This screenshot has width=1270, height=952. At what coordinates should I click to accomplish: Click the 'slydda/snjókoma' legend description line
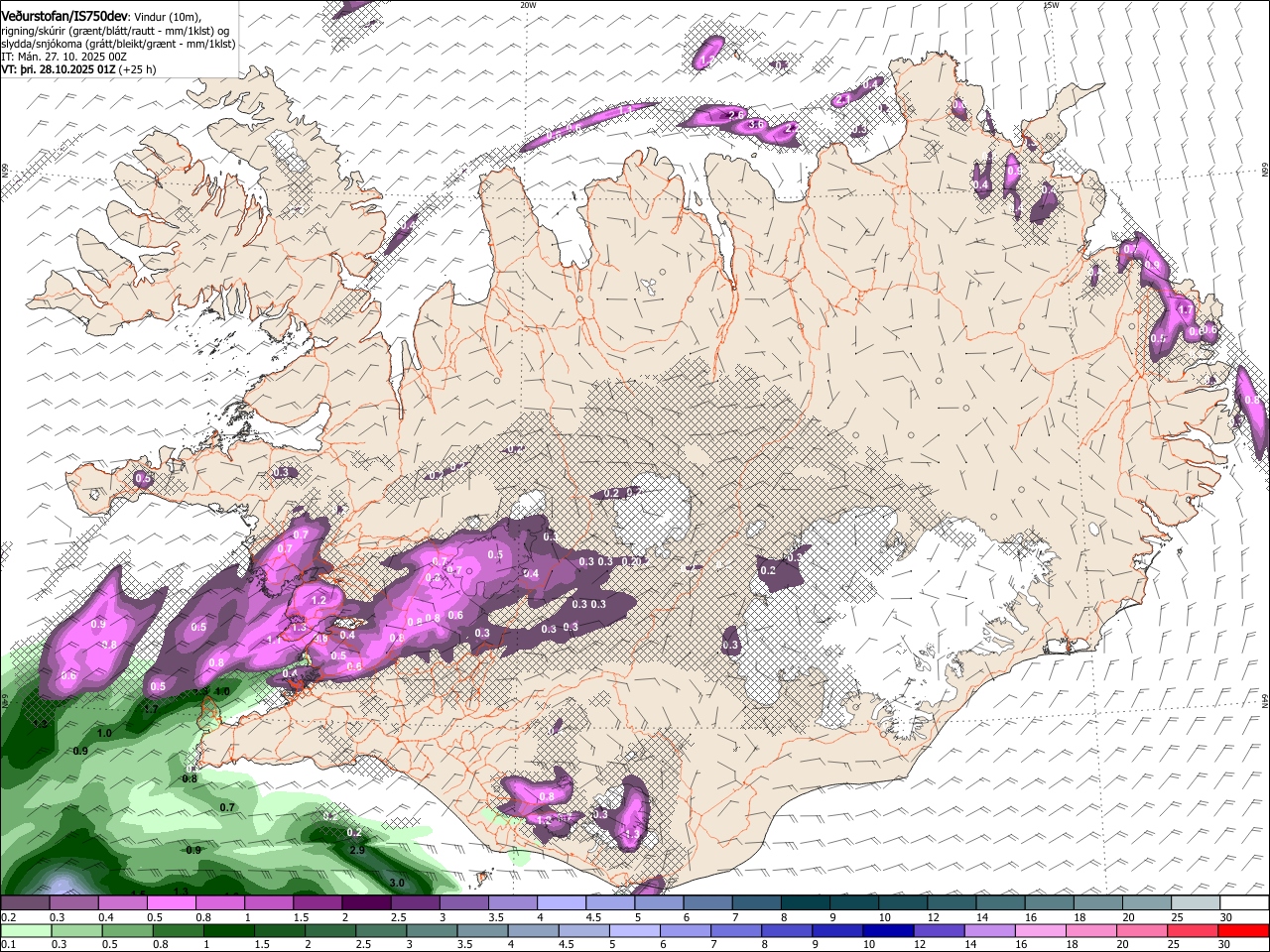click(x=118, y=44)
